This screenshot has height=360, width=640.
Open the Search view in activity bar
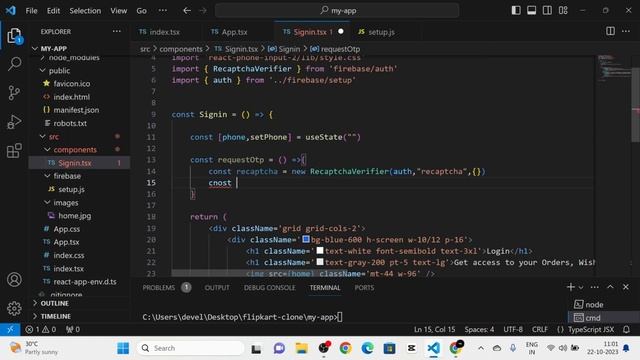(14, 64)
